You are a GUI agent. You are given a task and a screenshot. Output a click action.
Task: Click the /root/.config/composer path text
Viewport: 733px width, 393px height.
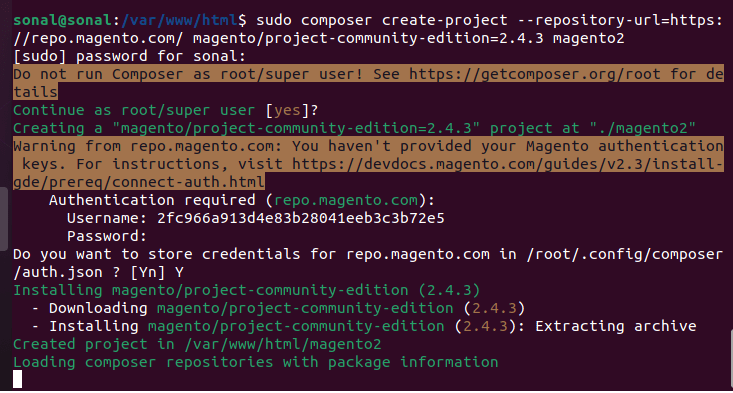[625, 255]
